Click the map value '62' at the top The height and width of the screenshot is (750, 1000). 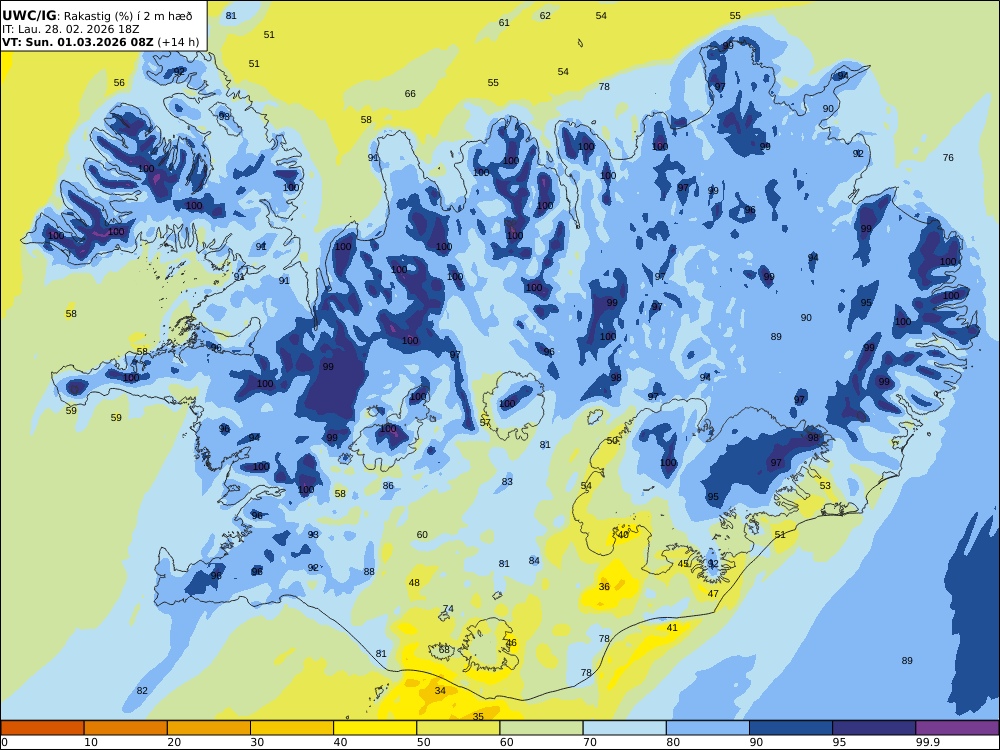tap(545, 16)
